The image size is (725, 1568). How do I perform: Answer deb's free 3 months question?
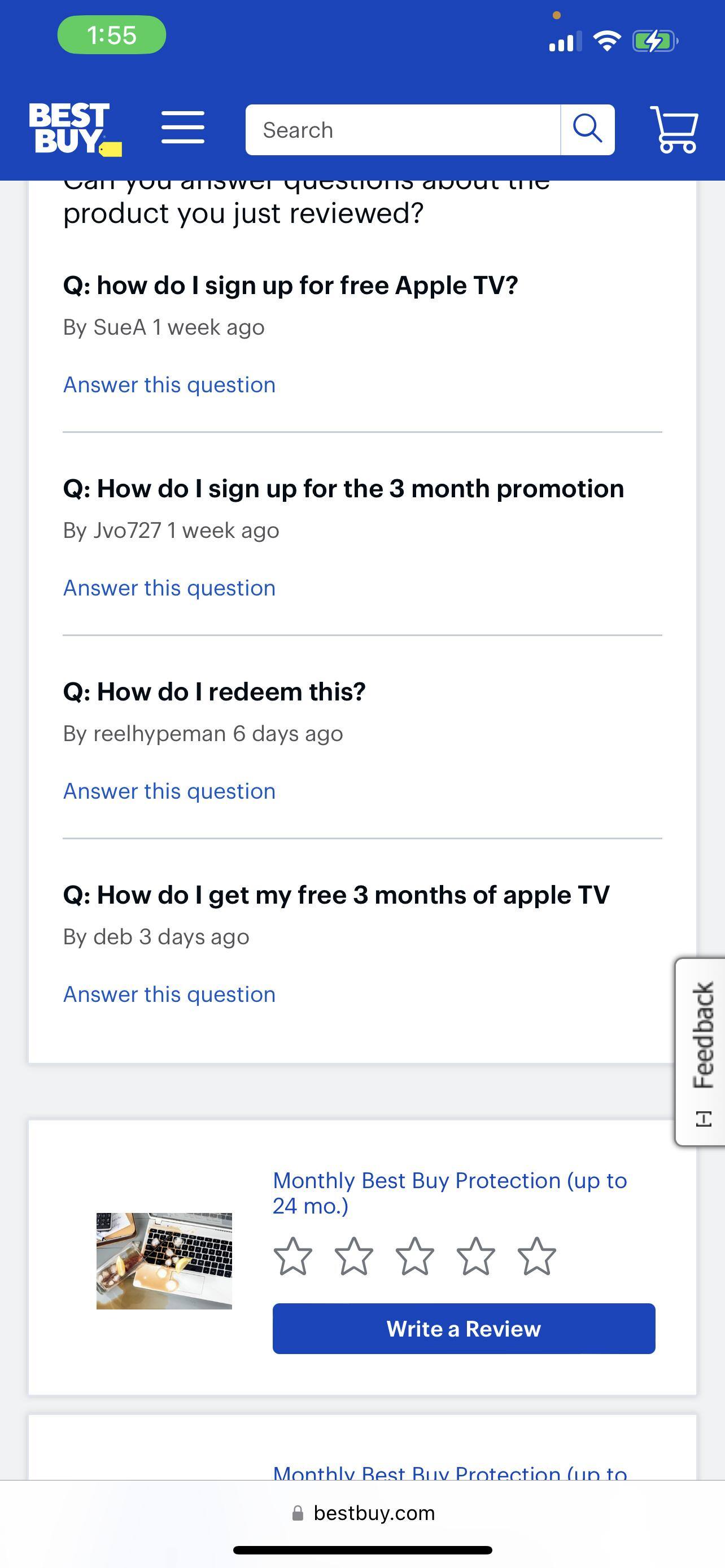point(169,993)
